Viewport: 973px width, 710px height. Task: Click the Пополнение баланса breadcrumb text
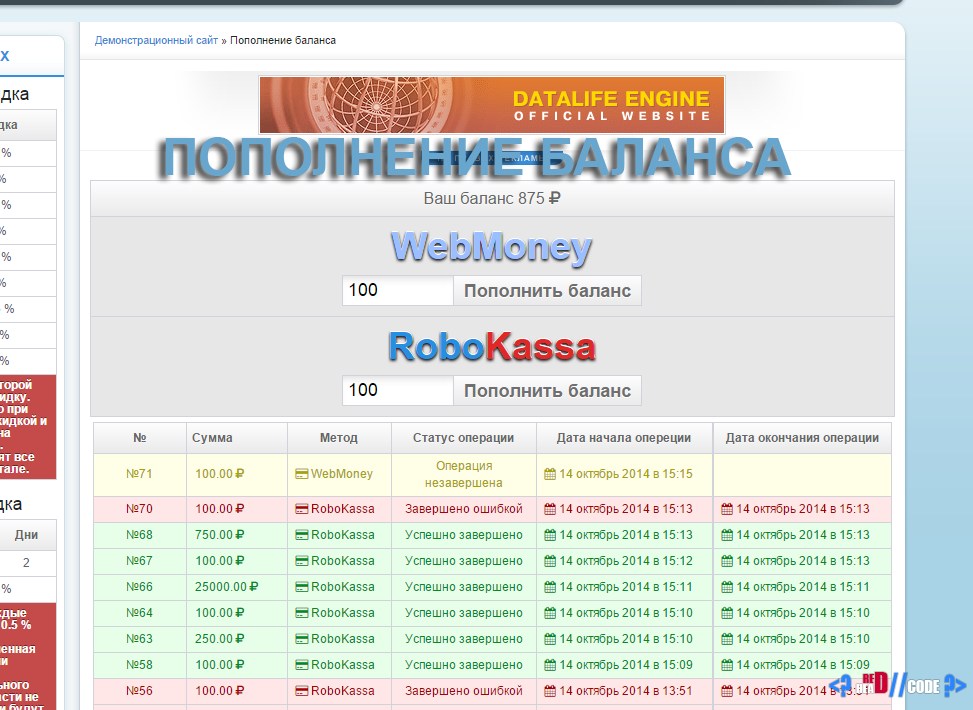[283, 40]
